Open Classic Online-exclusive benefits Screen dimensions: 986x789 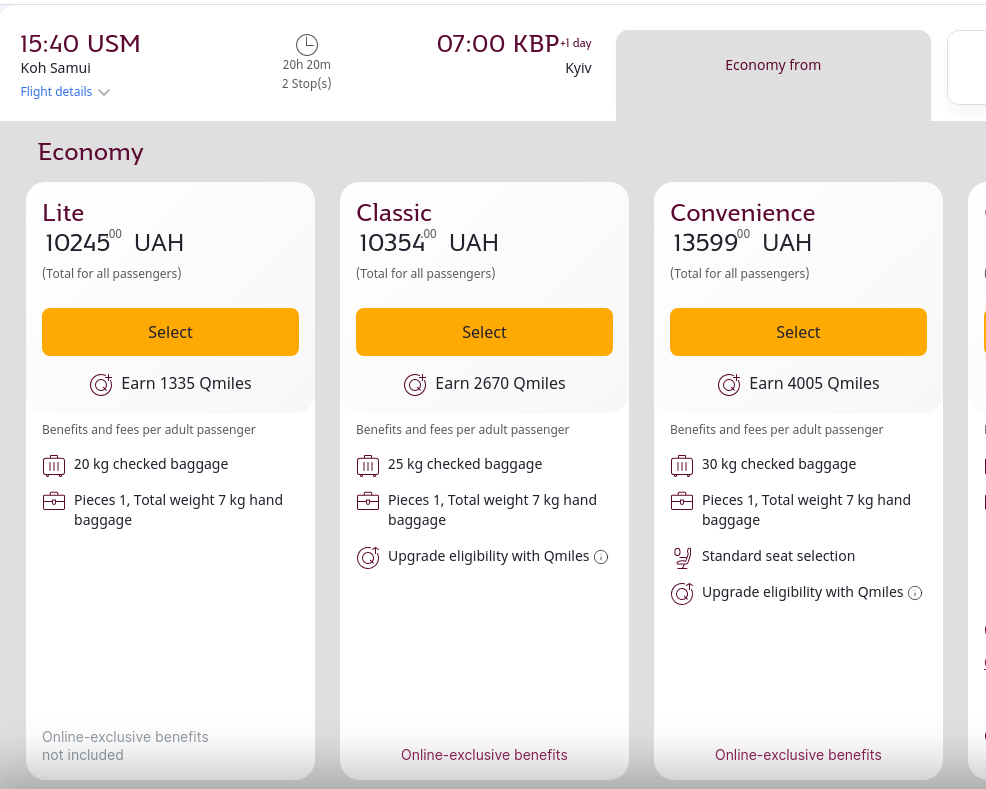click(x=484, y=755)
